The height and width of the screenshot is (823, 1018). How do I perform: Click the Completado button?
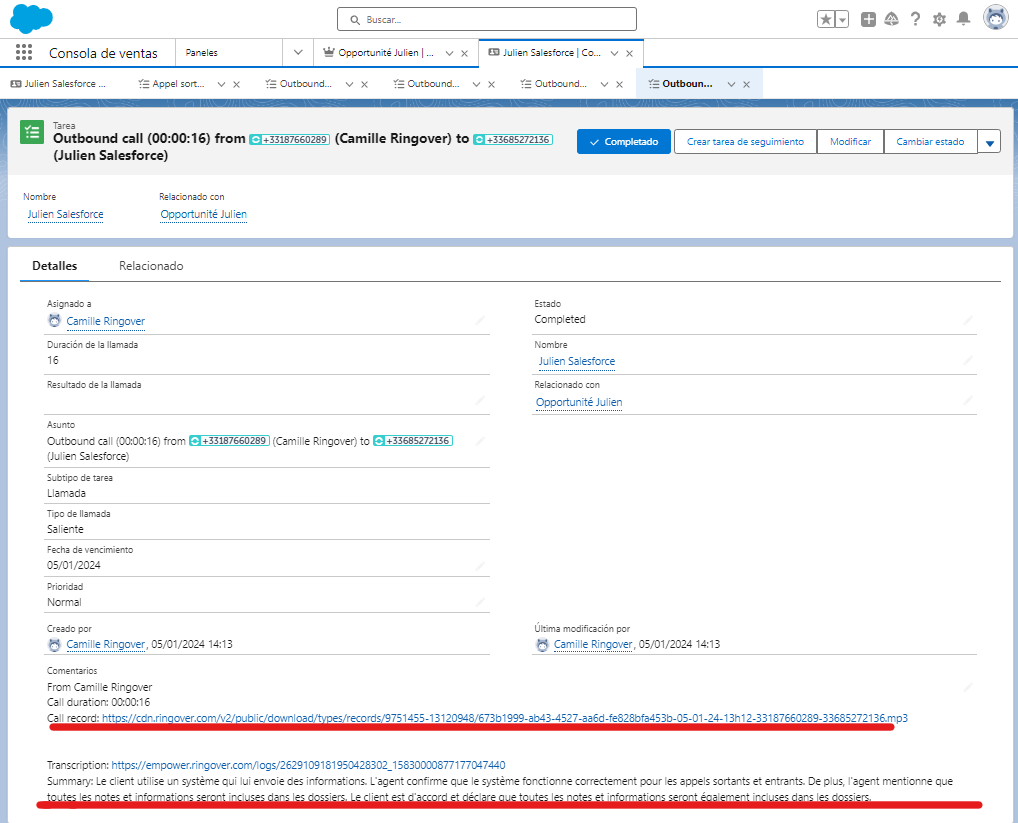623,141
